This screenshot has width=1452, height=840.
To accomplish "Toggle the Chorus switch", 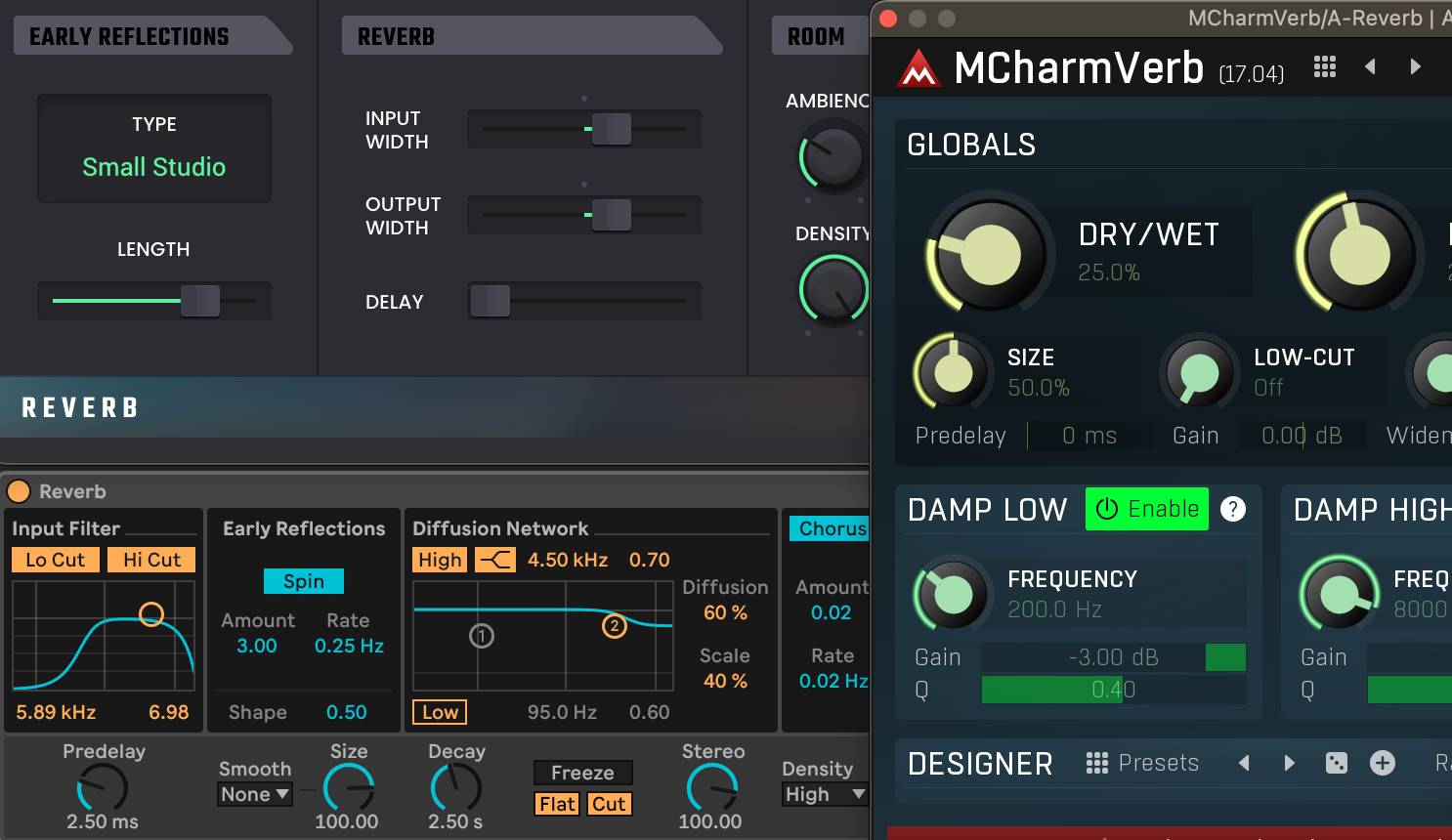I will (830, 528).
